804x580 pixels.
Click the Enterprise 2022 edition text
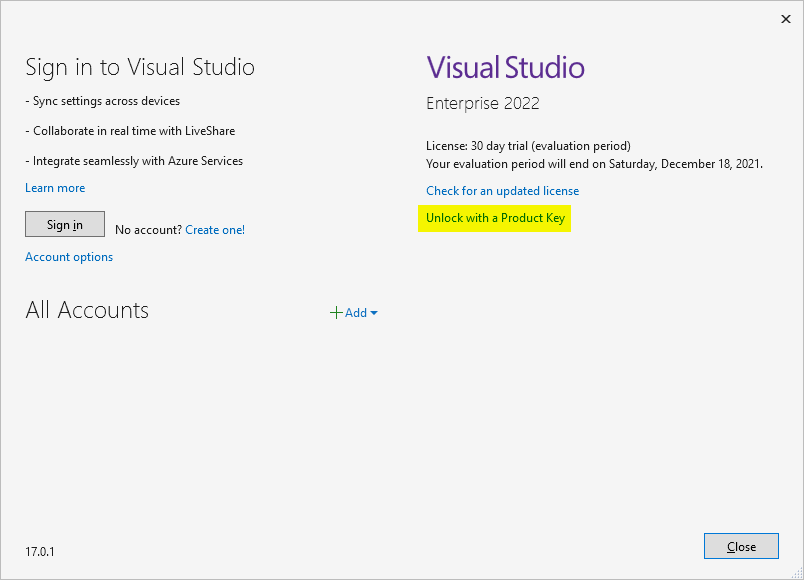pos(483,104)
